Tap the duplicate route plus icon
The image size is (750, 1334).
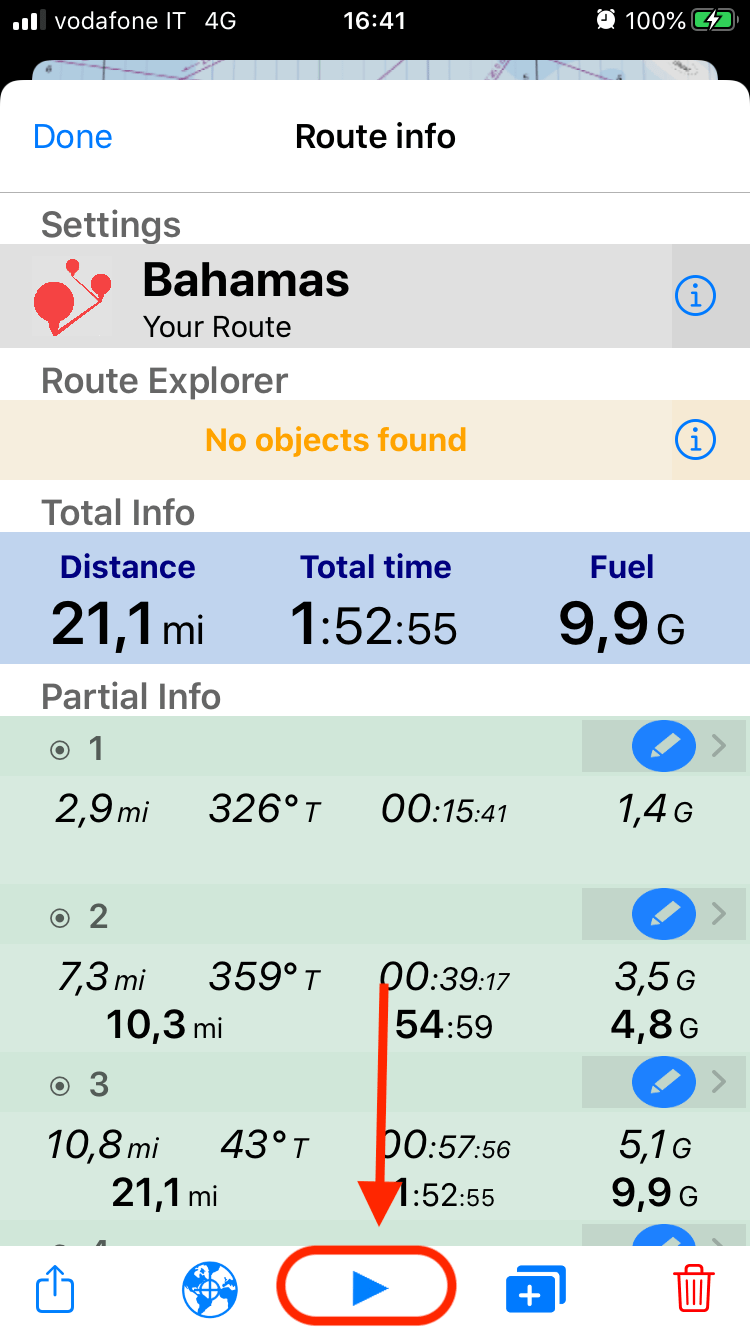click(x=536, y=1289)
